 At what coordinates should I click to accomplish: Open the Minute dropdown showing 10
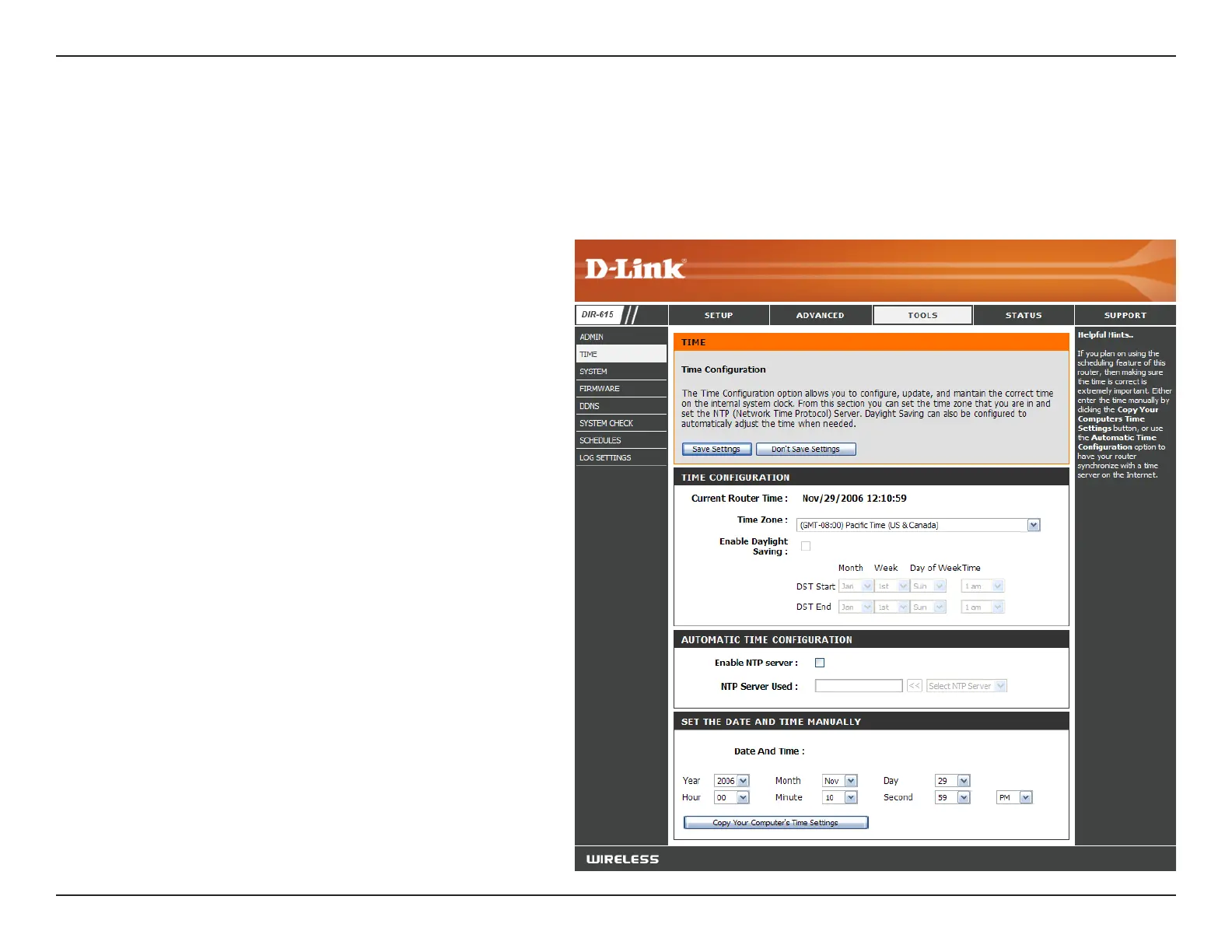pos(840,798)
